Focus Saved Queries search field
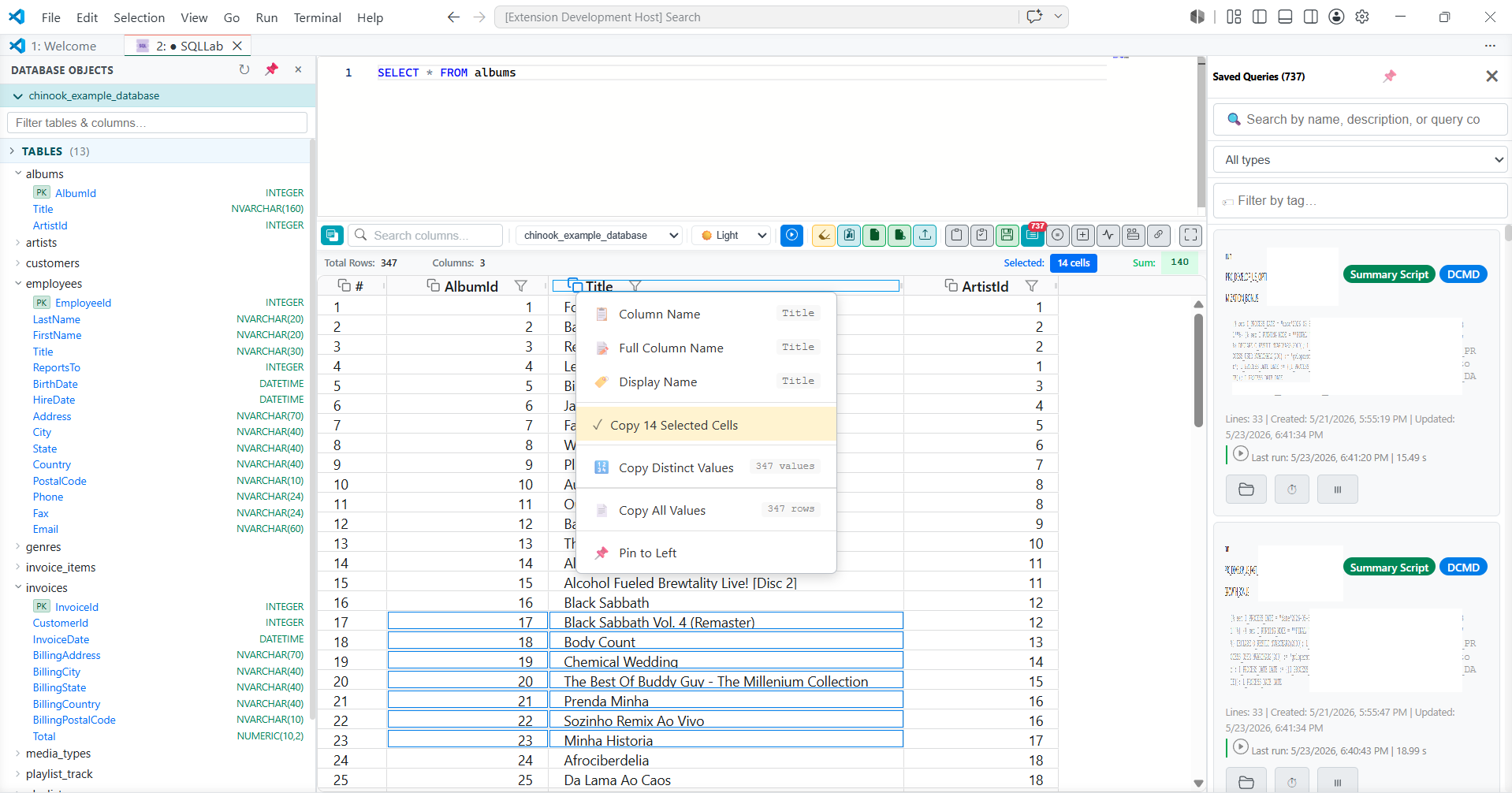The width and height of the screenshot is (1512, 793). pyautogui.click(x=1361, y=119)
